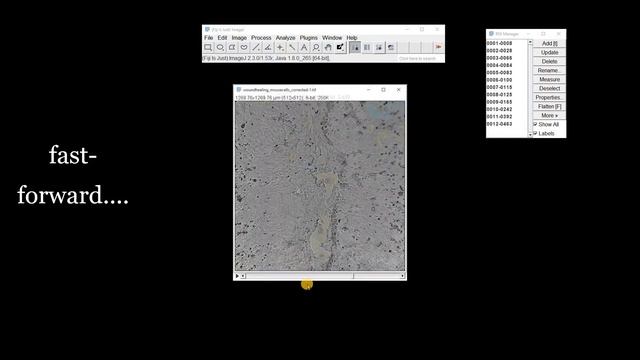
Task: Select the Color picker tool
Action: (x=340, y=47)
